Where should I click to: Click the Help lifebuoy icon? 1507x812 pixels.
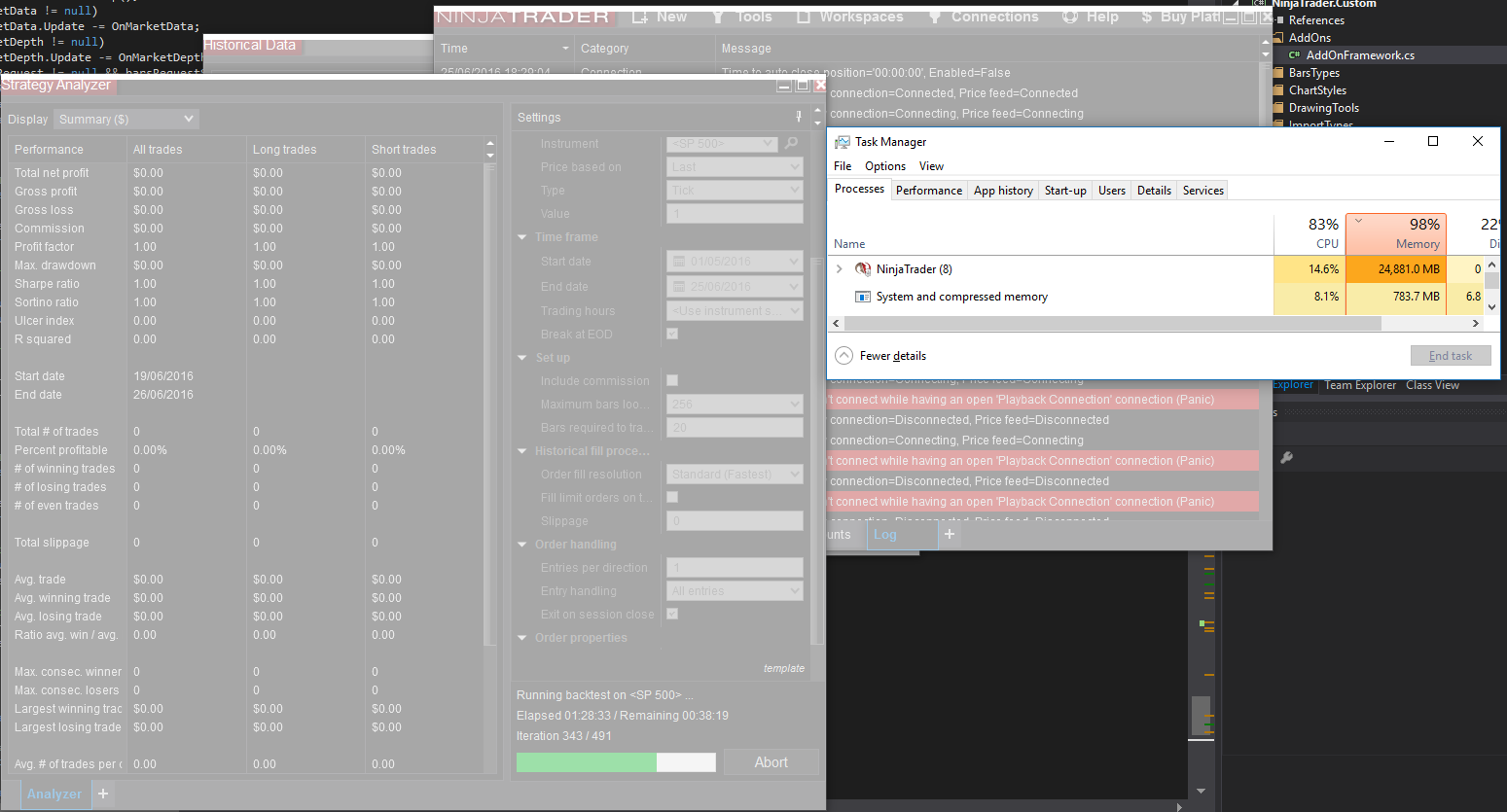pos(1070,17)
